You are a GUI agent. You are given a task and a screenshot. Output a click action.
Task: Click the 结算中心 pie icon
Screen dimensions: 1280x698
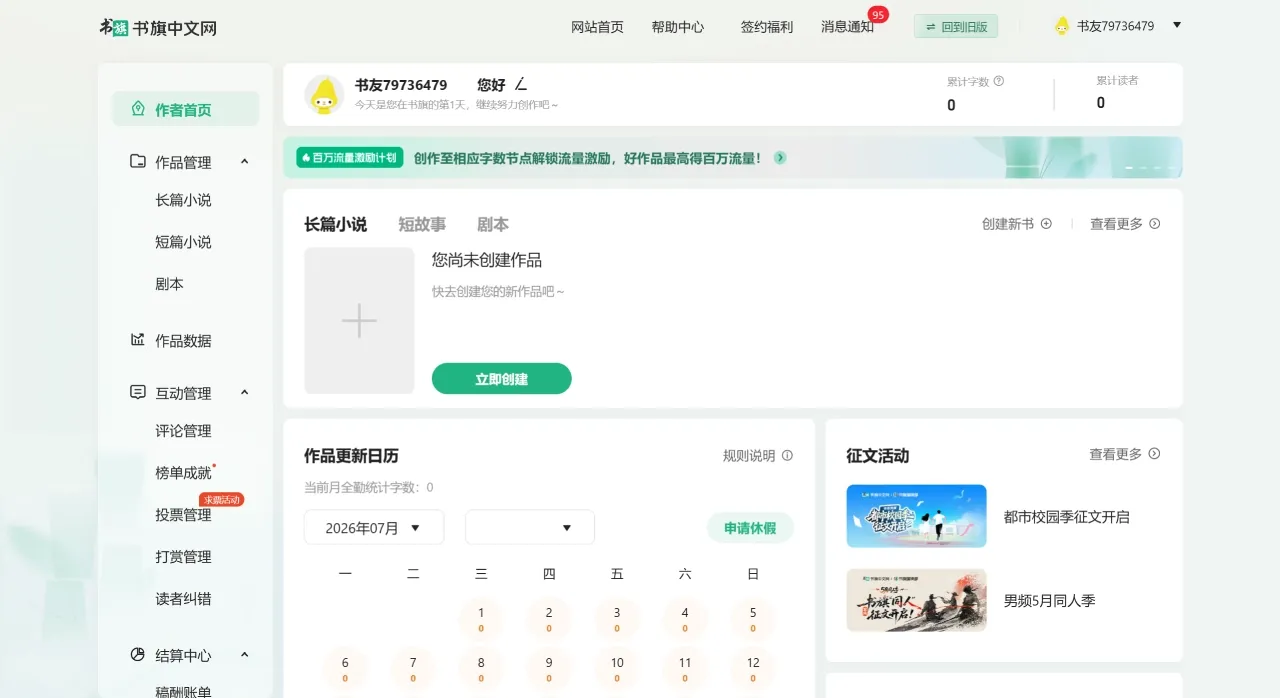tap(138, 655)
